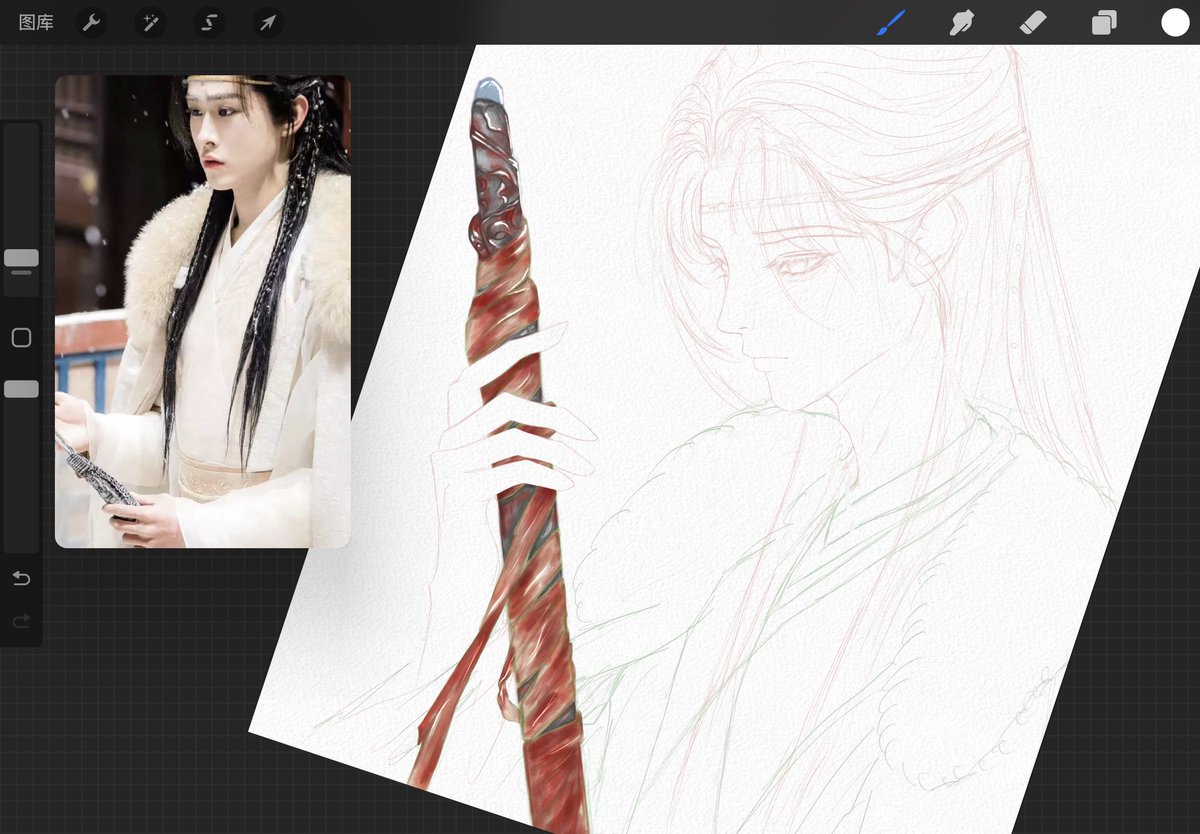The height and width of the screenshot is (834, 1200).
Task: Tap the square modify button on sidebar
Action: point(21,338)
